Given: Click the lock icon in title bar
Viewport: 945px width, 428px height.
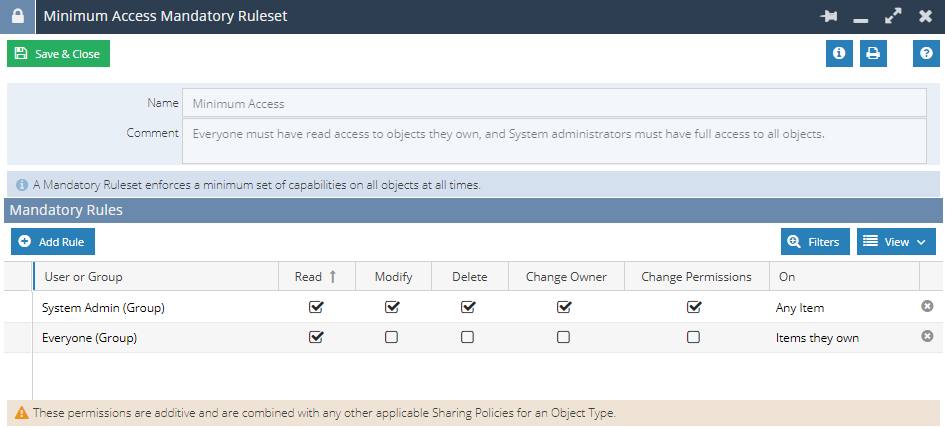Looking at the screenshot, I should pos(18,16).
